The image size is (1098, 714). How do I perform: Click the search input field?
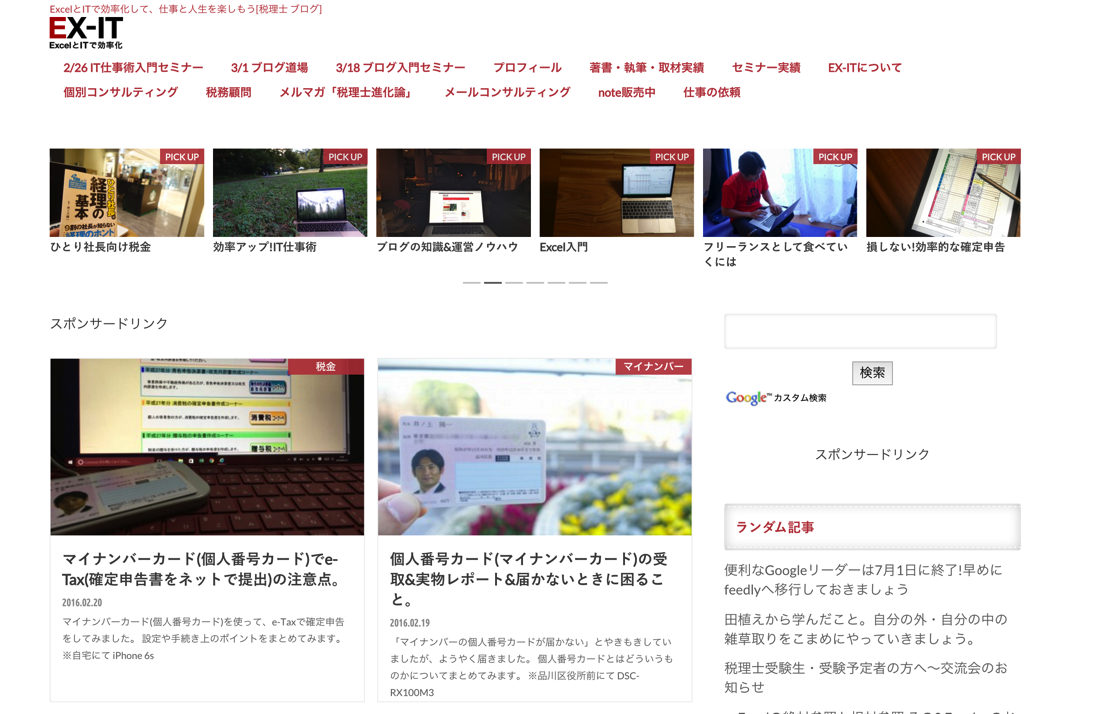coord(860,331)
